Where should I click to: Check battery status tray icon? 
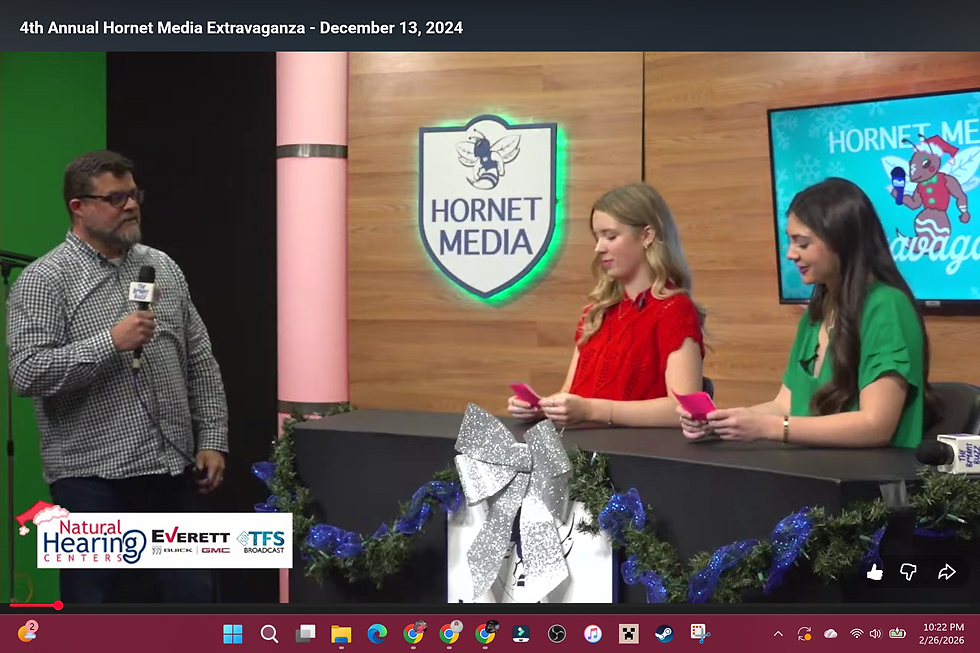(x=898, y=634)
